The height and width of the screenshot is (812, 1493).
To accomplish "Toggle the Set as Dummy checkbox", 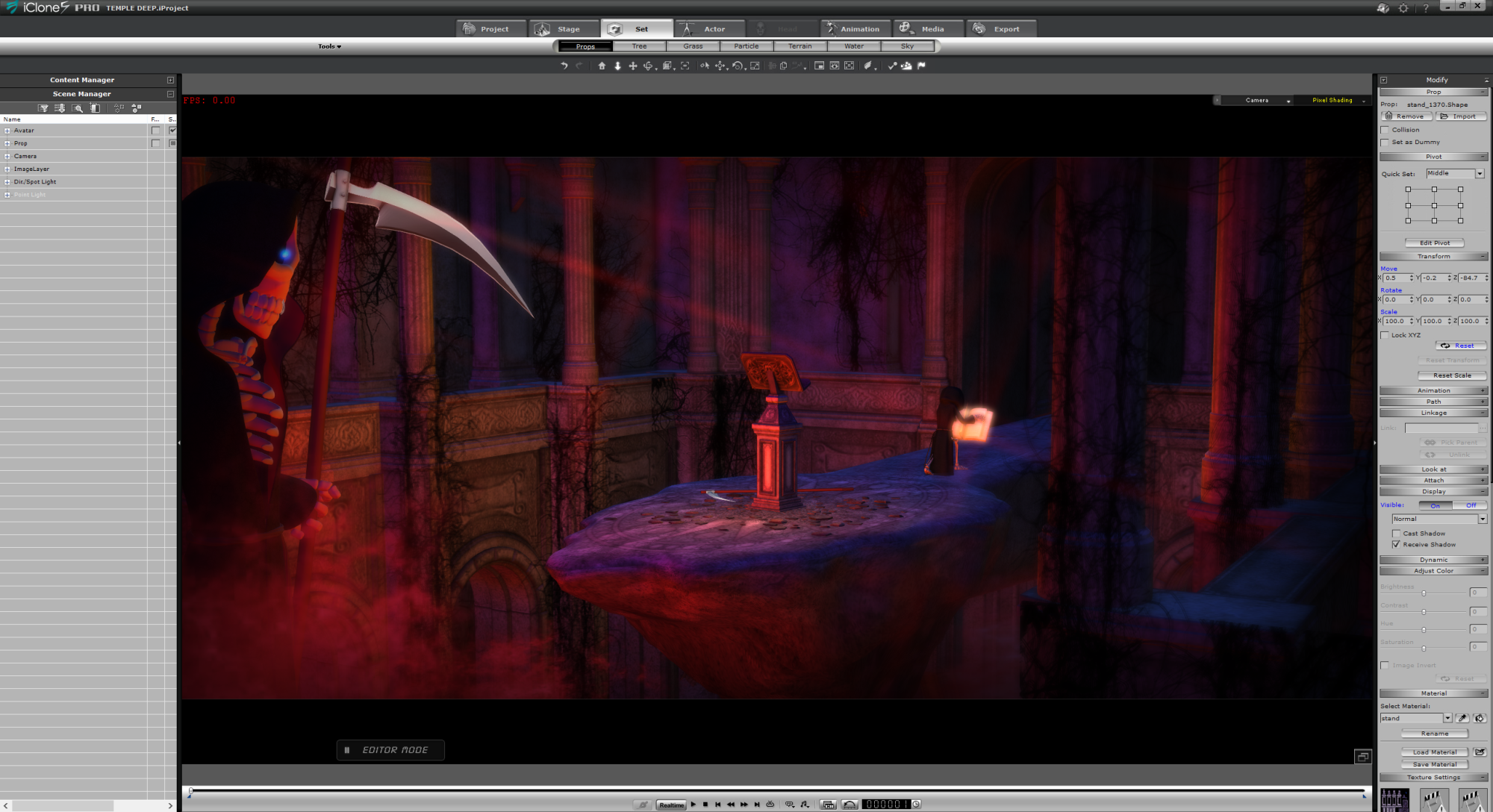I will pyautogui.click(x=1385, y=142).
